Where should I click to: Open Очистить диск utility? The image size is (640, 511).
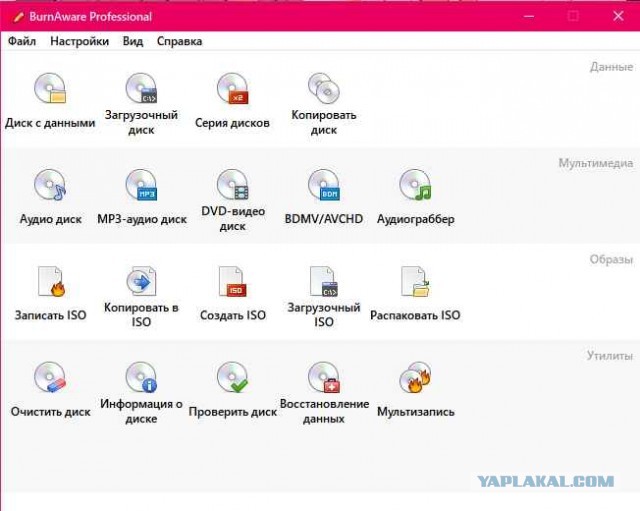51,389
